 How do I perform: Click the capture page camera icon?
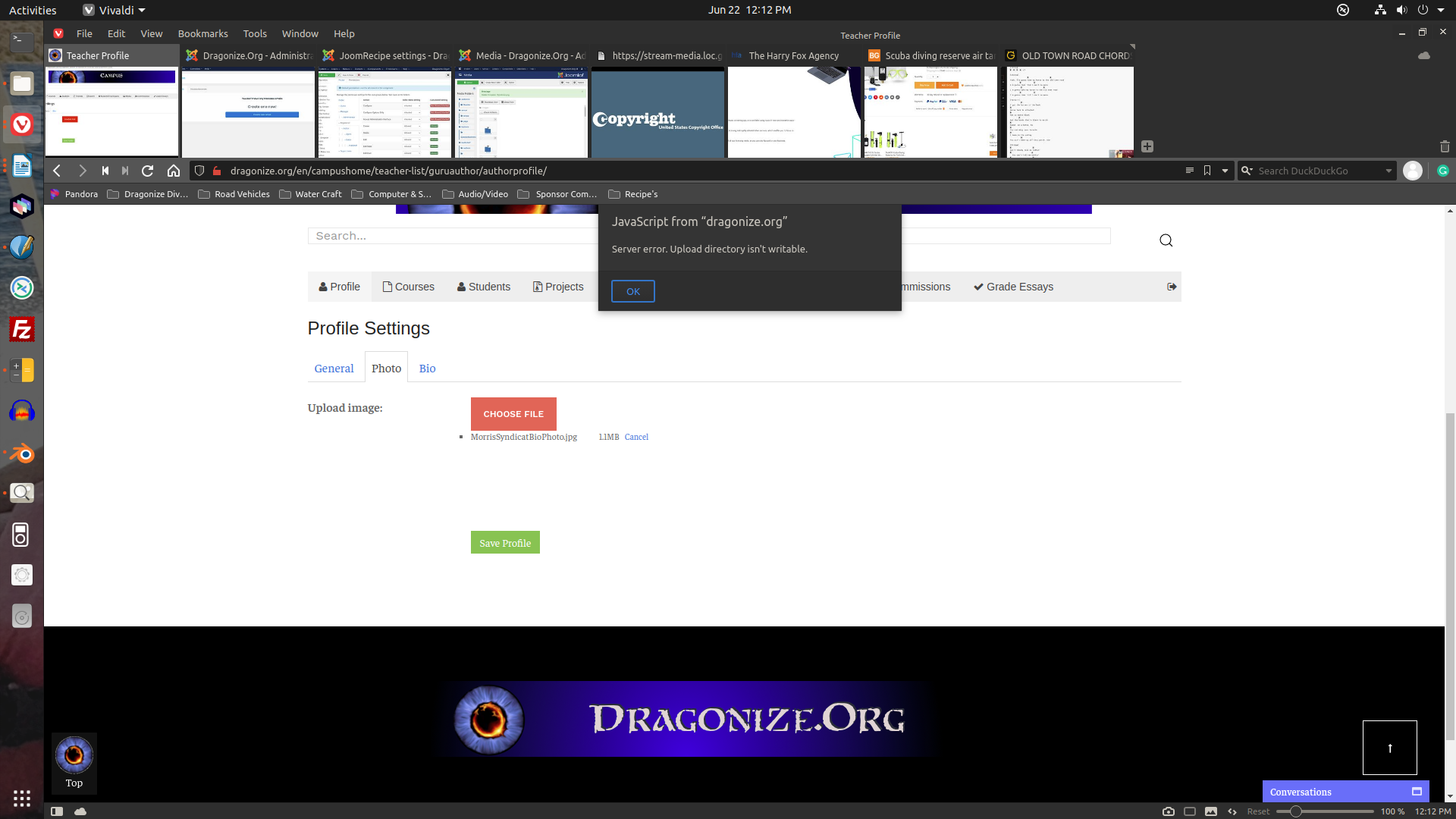click(x=1169, y=811)
